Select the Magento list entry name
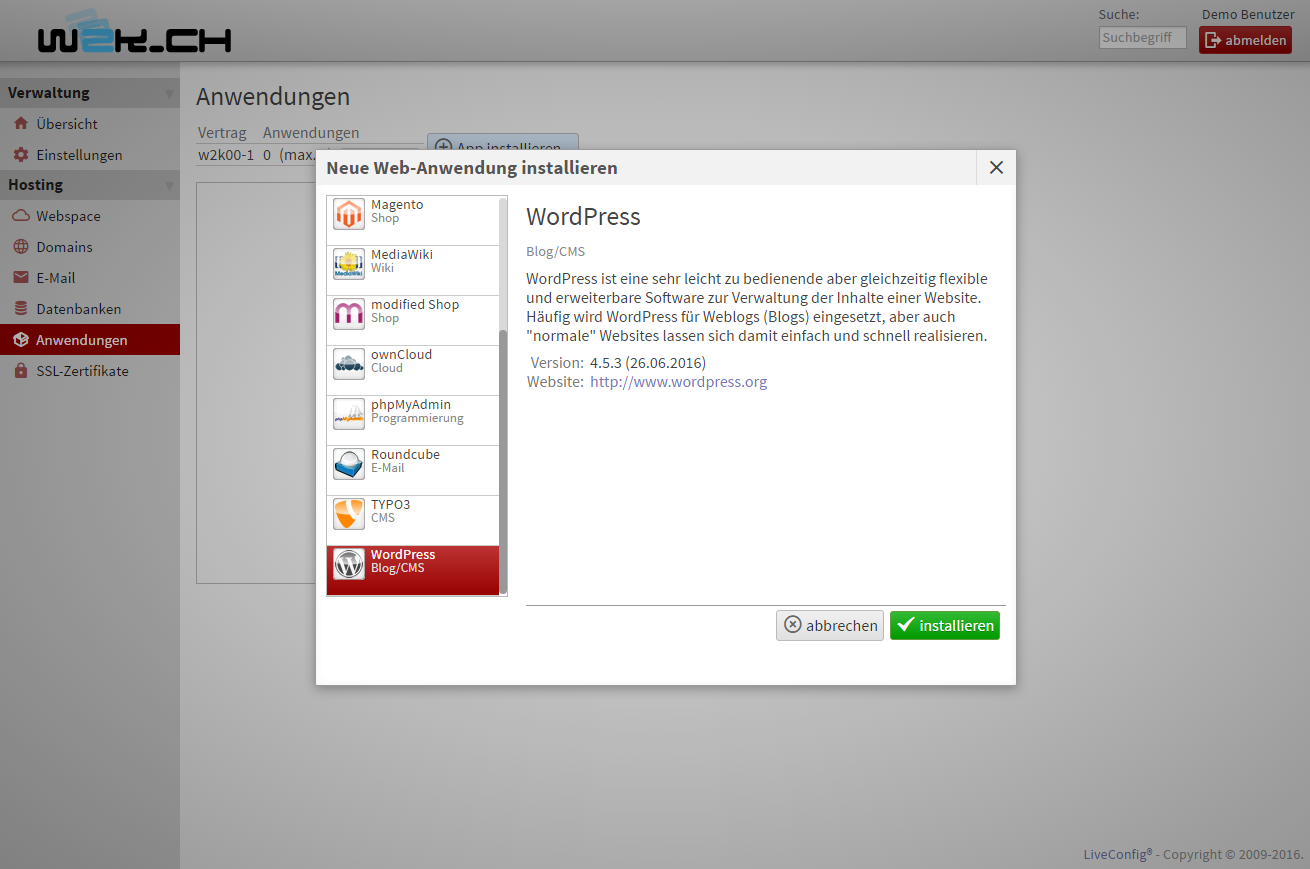1310x869 pixels. (x=397, y=204)
